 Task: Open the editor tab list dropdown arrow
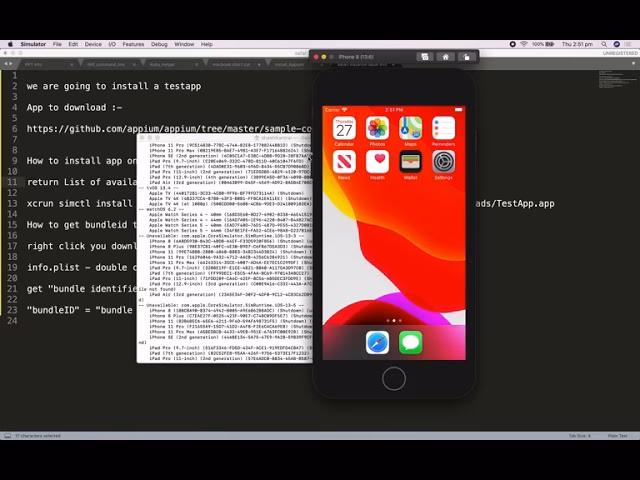(633, 64)
